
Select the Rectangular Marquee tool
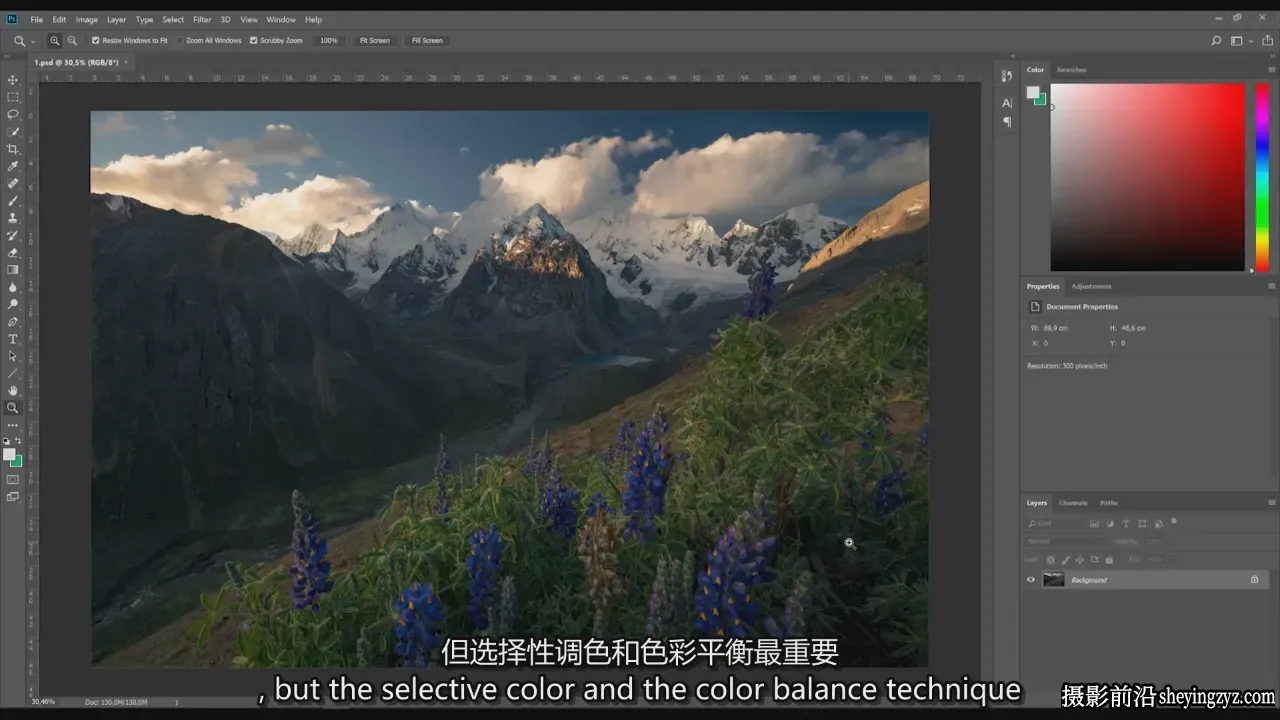pyautogui.click(x=13, y=97)
